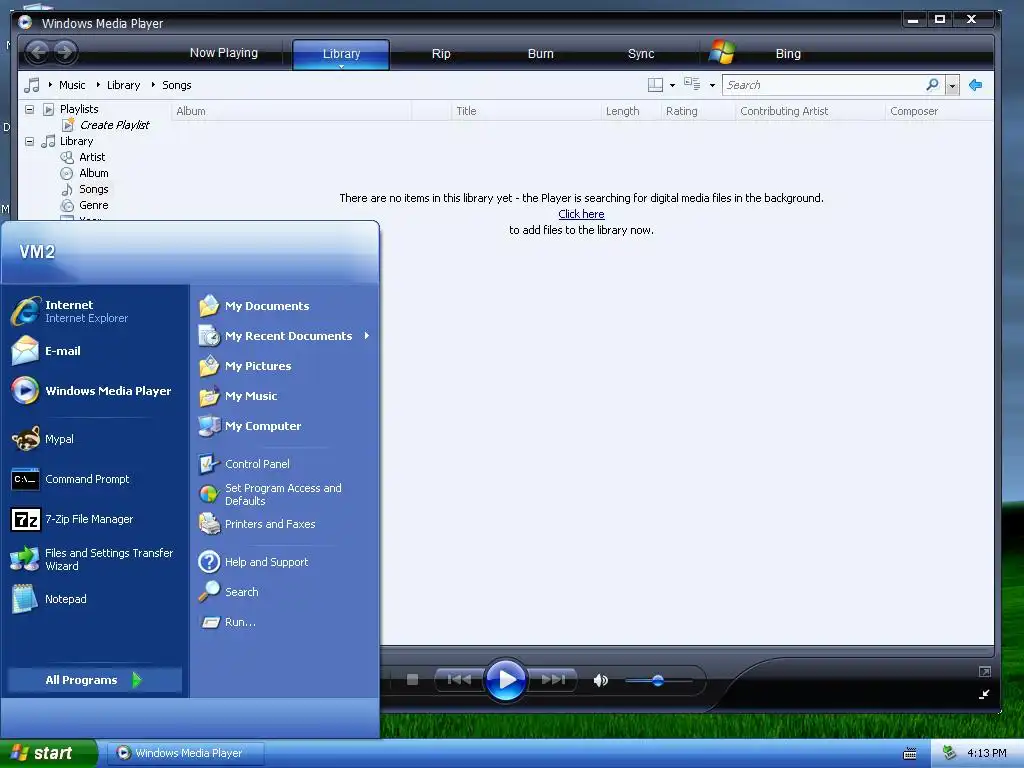Open E-mail from the Start menu
The width and height of the screenshot is (1024, 768).
tap(95, 351)
